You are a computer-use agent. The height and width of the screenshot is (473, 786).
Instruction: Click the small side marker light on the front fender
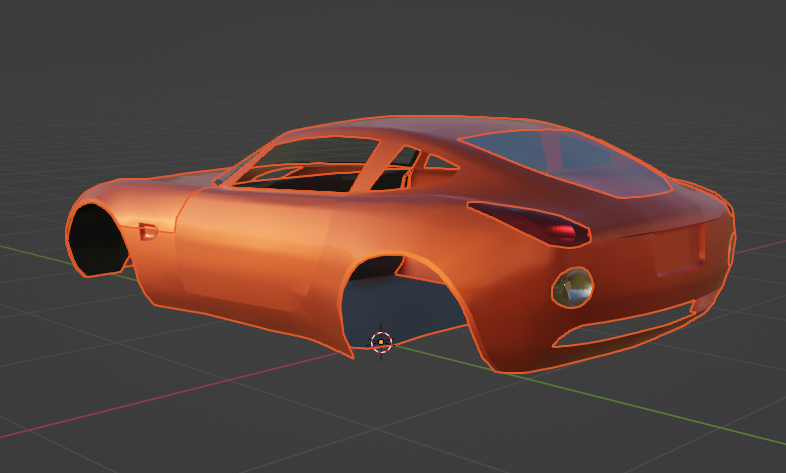148,231
